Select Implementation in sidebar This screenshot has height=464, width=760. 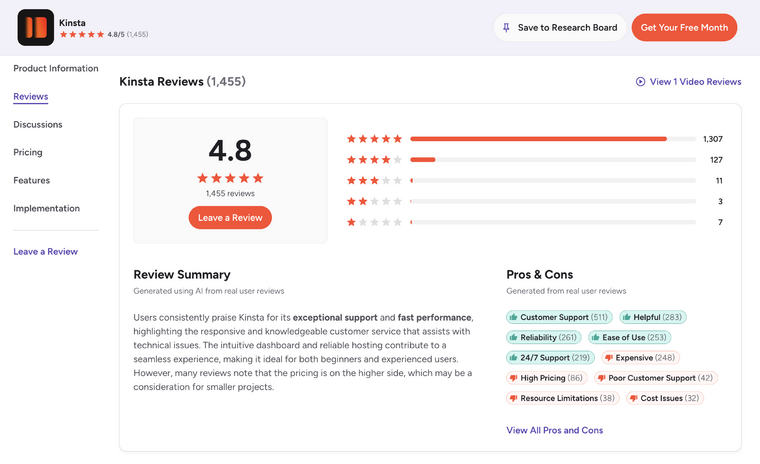(x=47, y=208)
